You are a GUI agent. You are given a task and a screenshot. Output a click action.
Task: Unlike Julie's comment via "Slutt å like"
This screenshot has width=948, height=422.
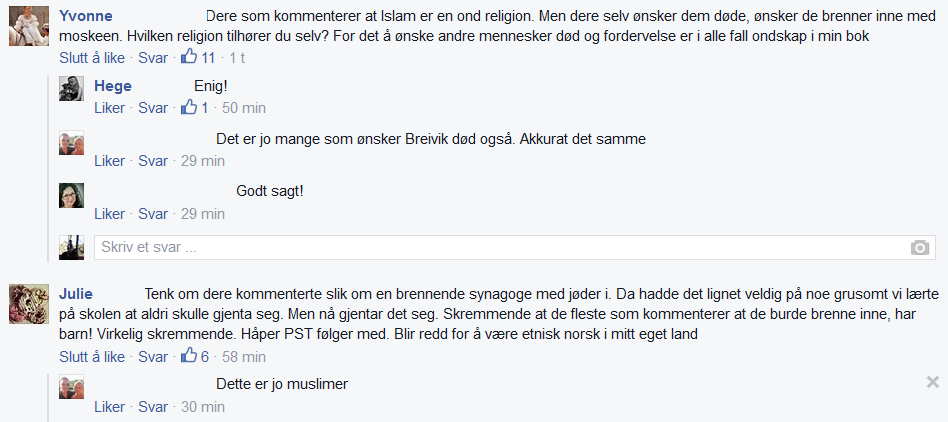[92, 357]
